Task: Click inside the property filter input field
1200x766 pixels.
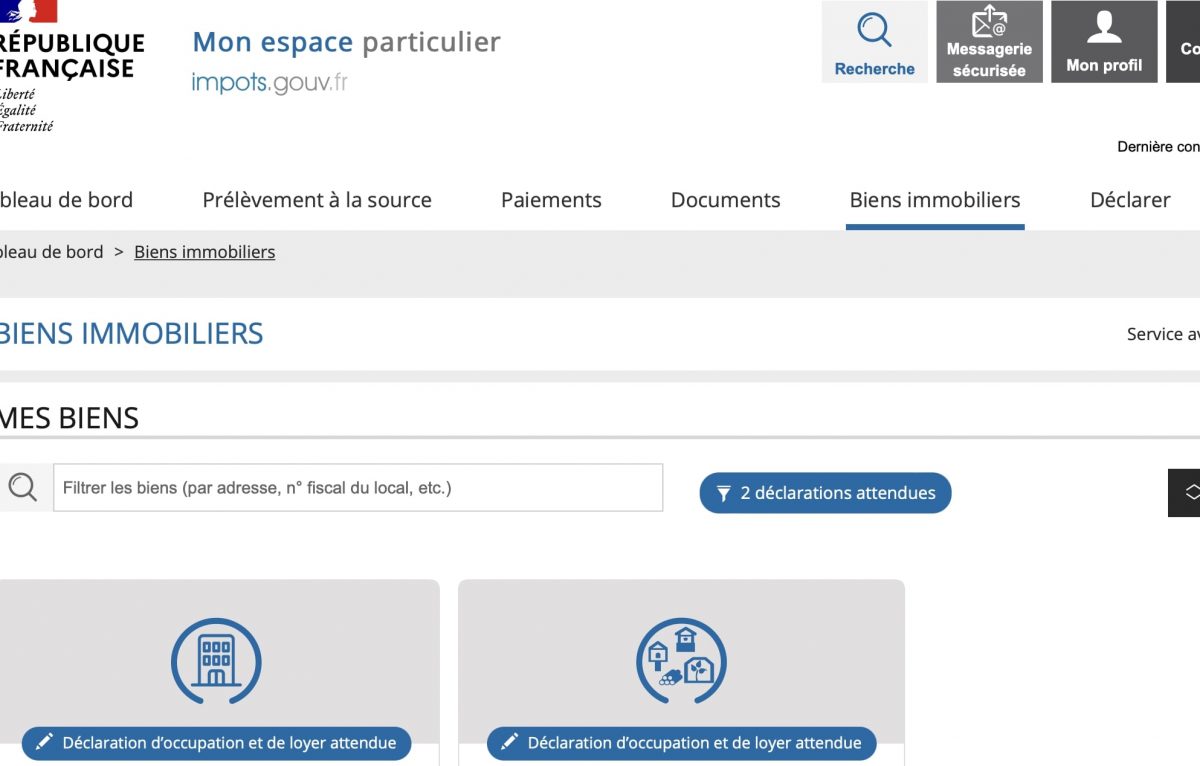Action: pyautogui.click(x=358, y=487)
